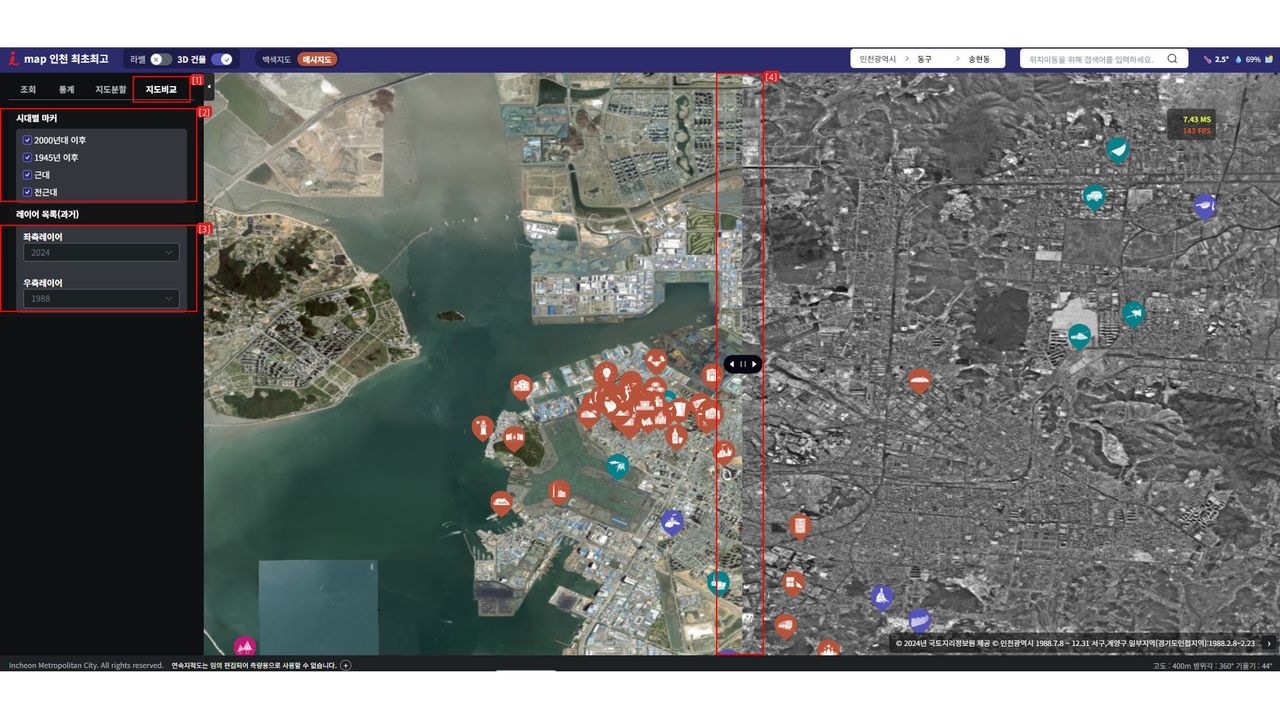The height and width of the screenshot is (720, 1280).
Task: Click the map comparison slider handle
Action: [x=742, y=364]
